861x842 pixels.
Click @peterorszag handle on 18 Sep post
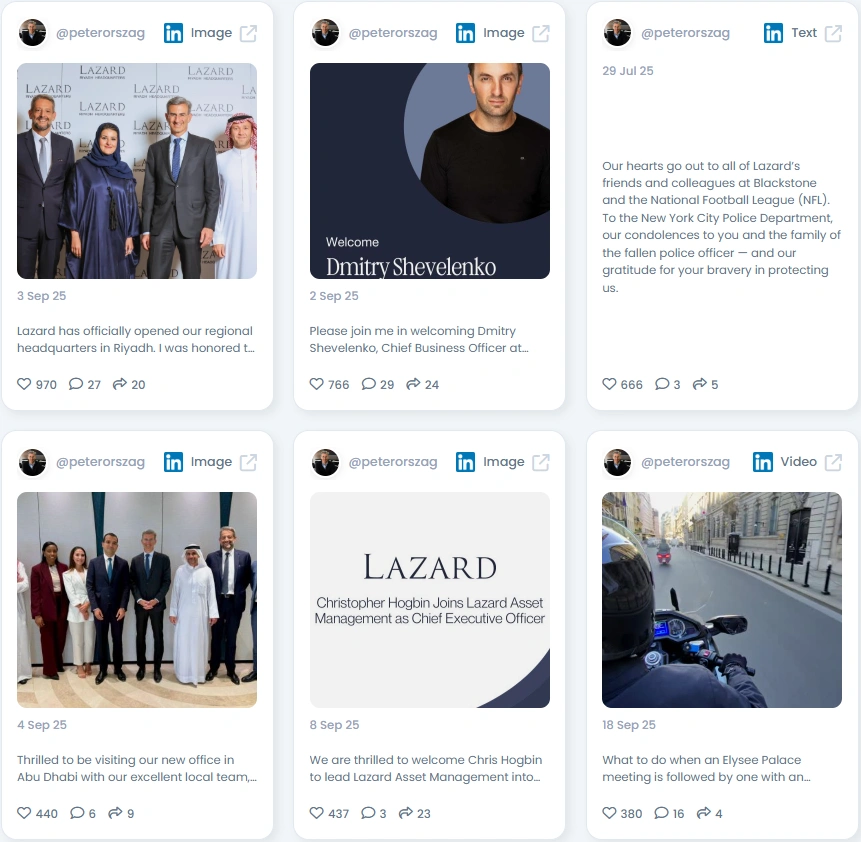(x=685, y=462)
